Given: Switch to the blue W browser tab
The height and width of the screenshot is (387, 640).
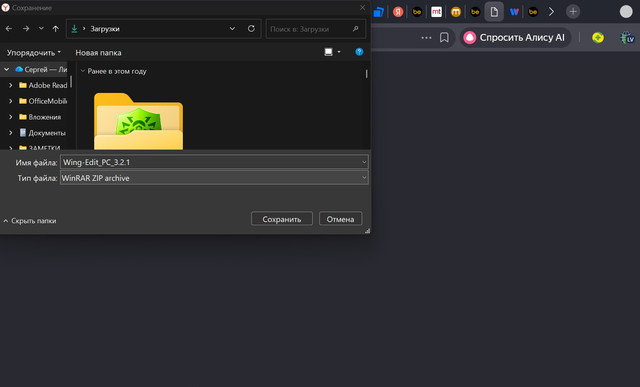Looking at the screenshot, I should [x=514, y=12].
